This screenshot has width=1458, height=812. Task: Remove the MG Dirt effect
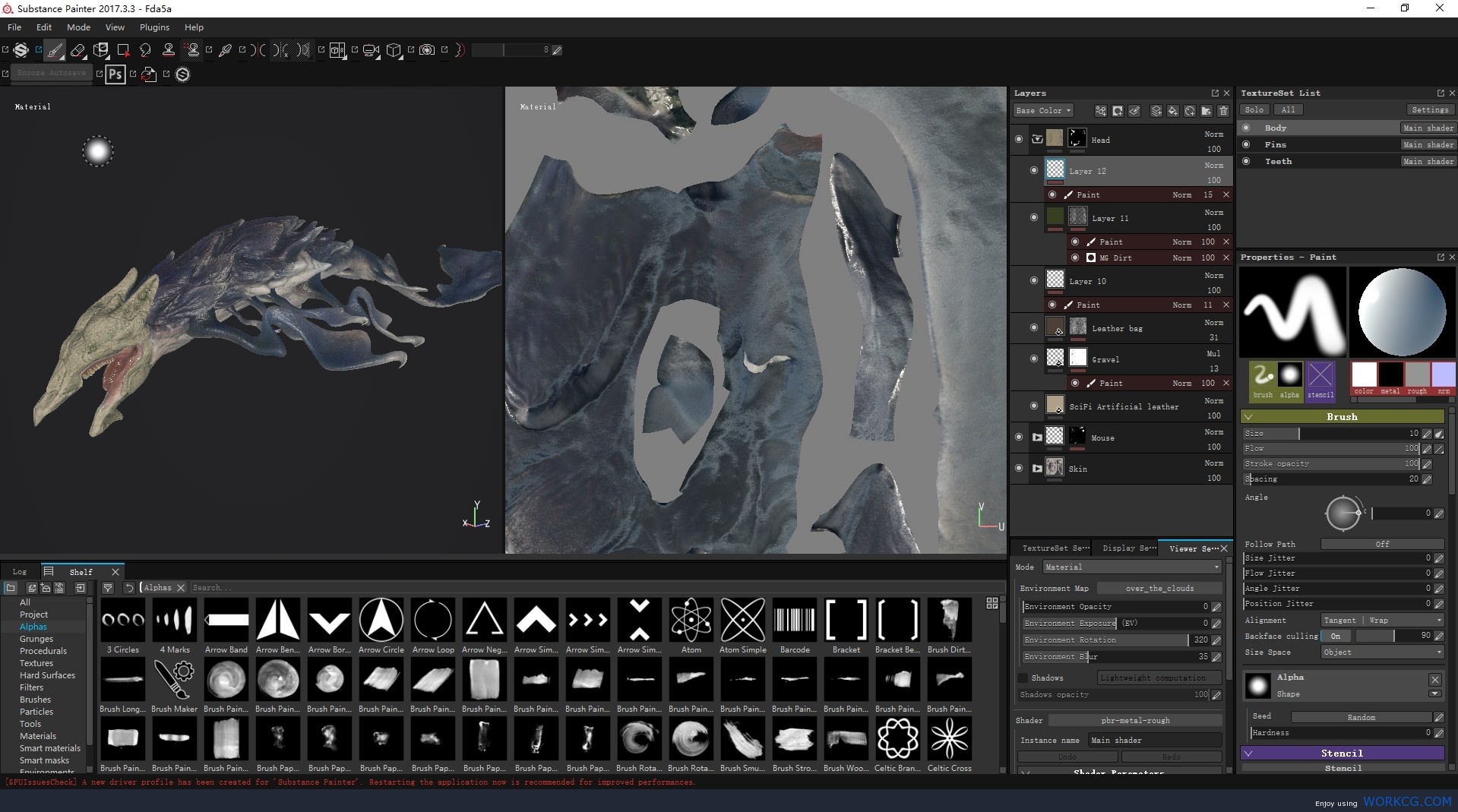coord(1226,258)
